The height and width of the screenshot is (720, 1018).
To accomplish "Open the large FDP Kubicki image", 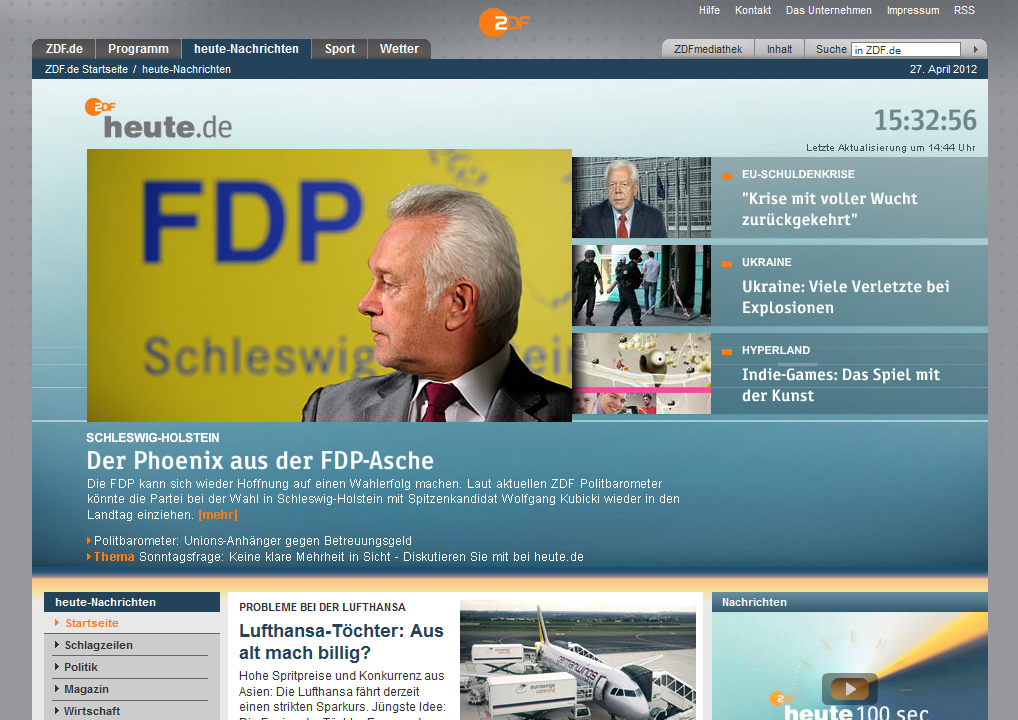I will (329, 285).
